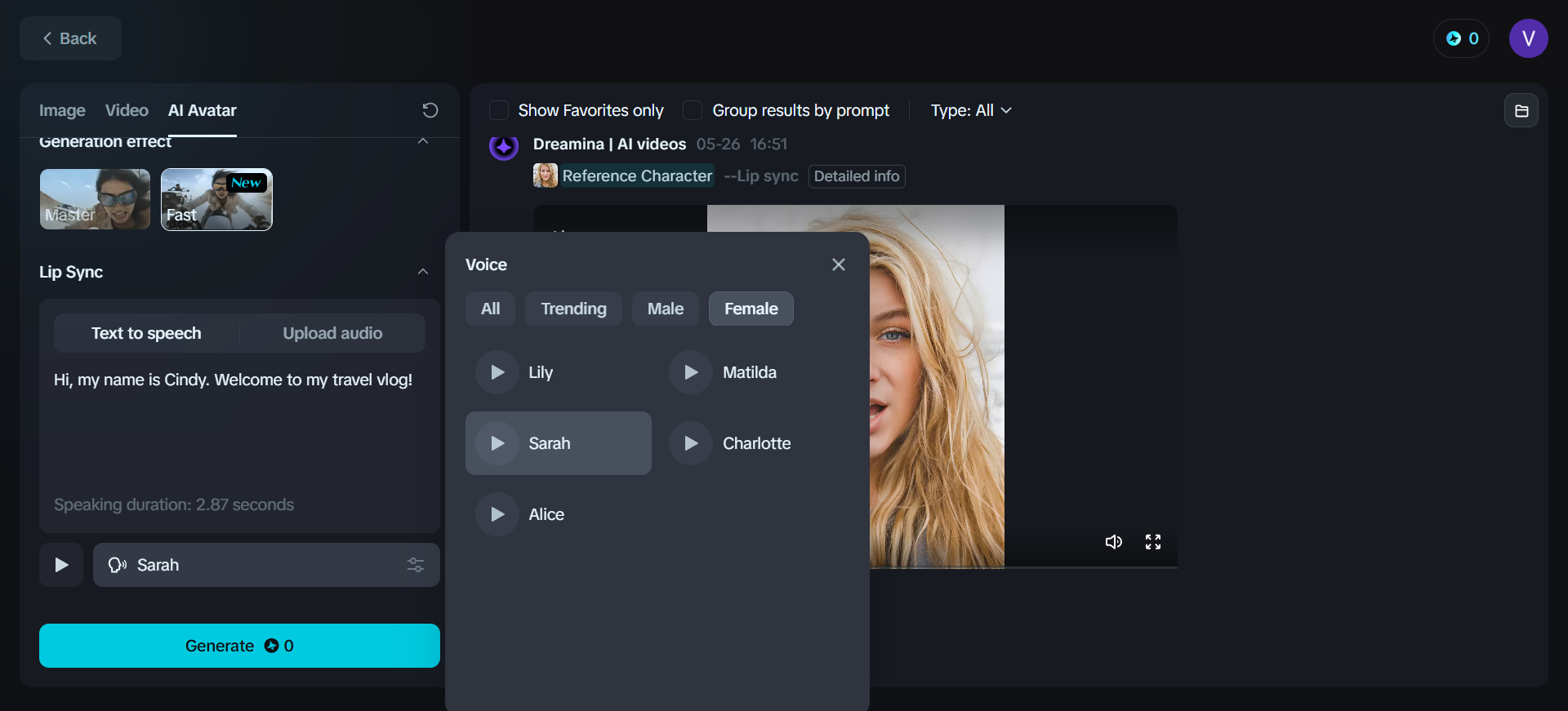Play the lip sync speech preview

coord(61,565)
